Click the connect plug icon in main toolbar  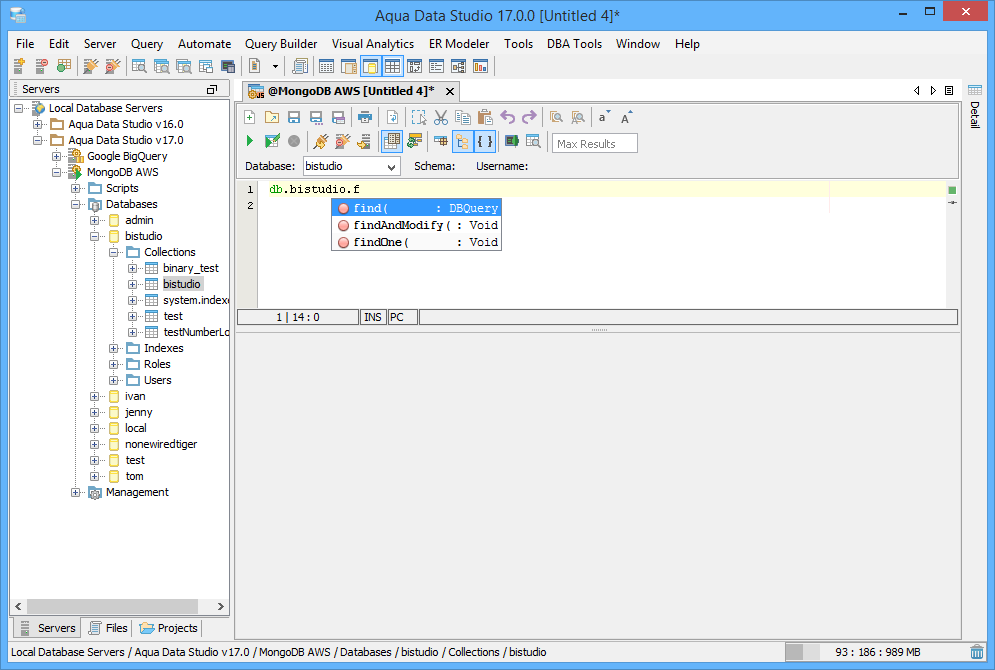(91, 66)
